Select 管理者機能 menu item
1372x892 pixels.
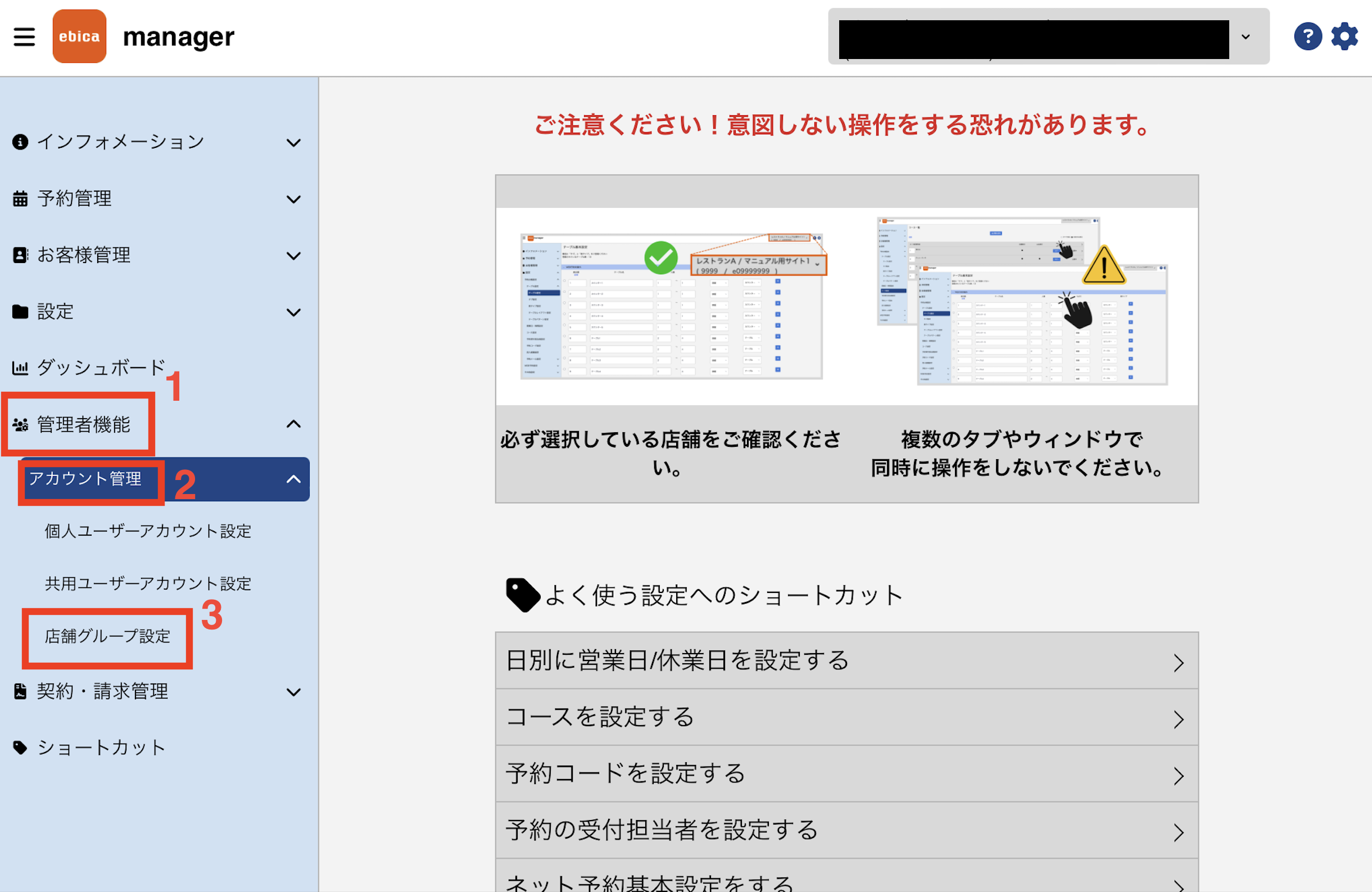(84, 425)
